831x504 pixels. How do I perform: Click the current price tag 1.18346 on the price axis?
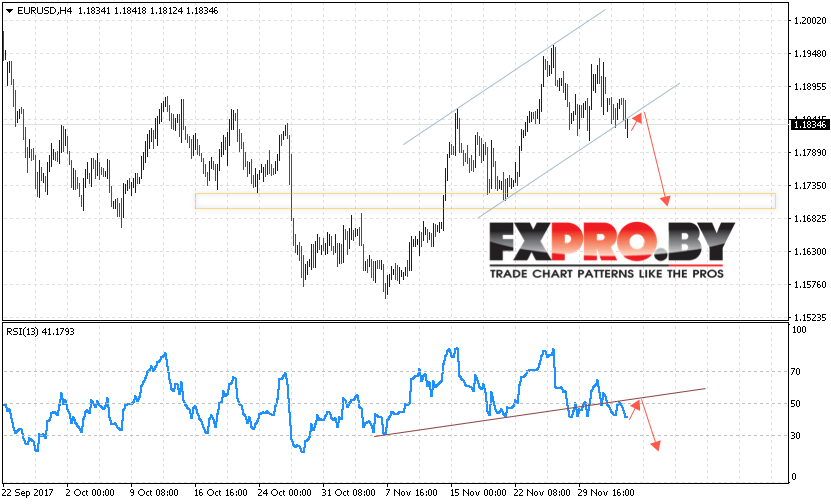[809, 125]
